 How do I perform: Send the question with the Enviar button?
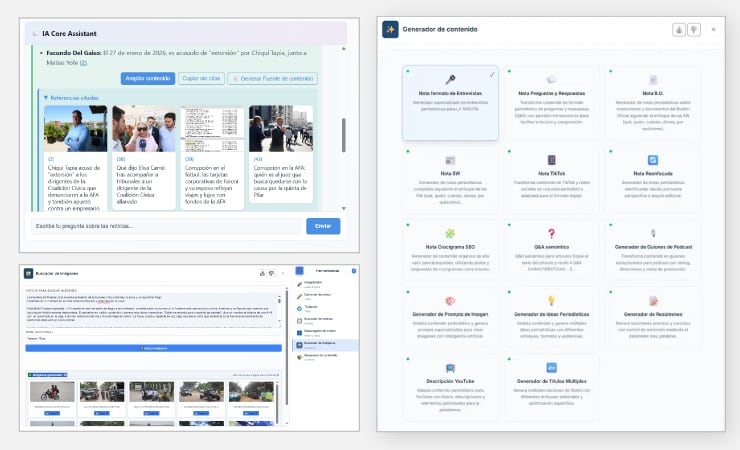tap(323, 226)
